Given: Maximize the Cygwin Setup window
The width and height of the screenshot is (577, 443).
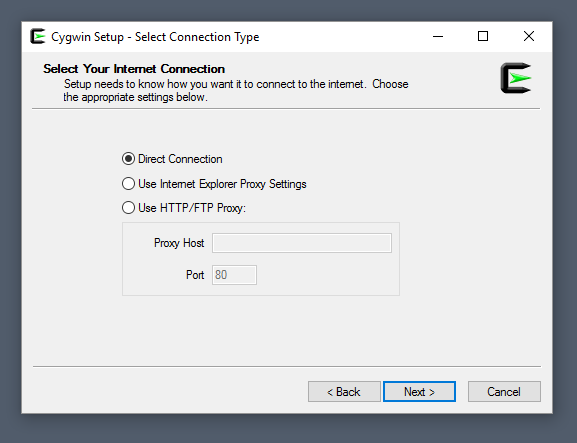Looking at the screenshot, I should click(x=483, y=36).
